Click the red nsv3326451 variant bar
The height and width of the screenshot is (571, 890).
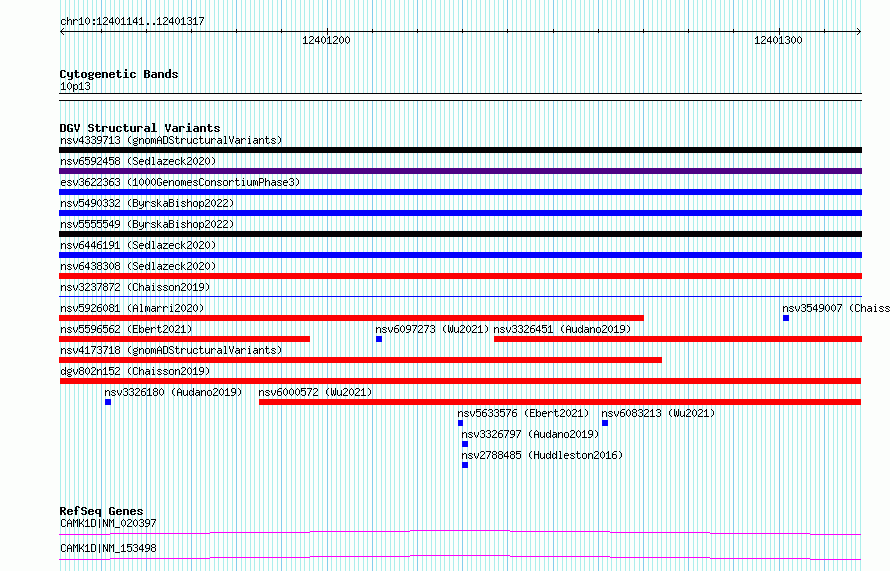(678, 339)
